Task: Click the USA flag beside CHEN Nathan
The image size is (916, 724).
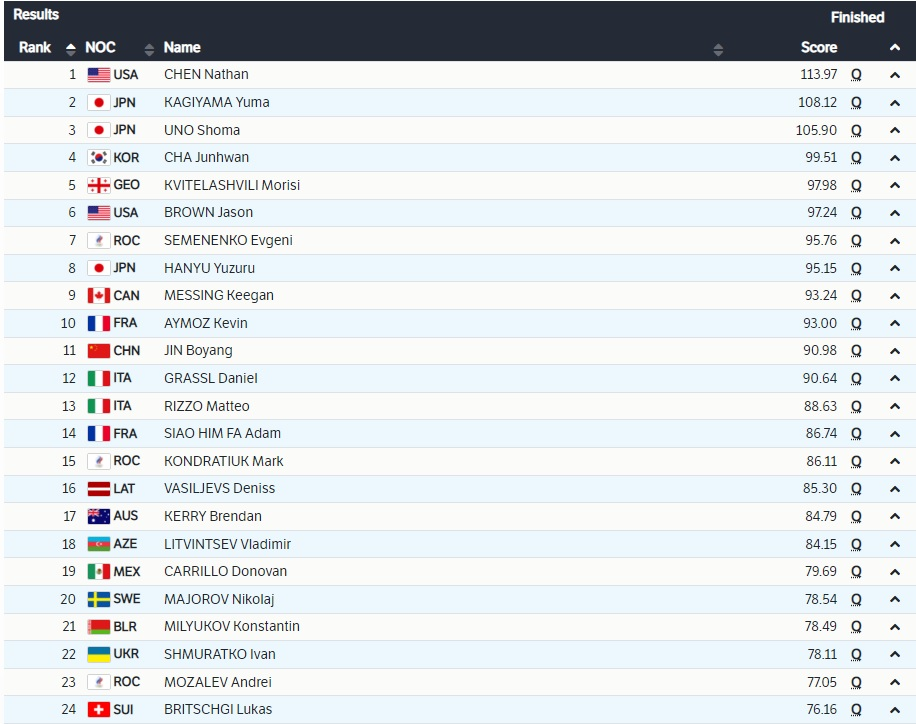Action: pos(98,74)
